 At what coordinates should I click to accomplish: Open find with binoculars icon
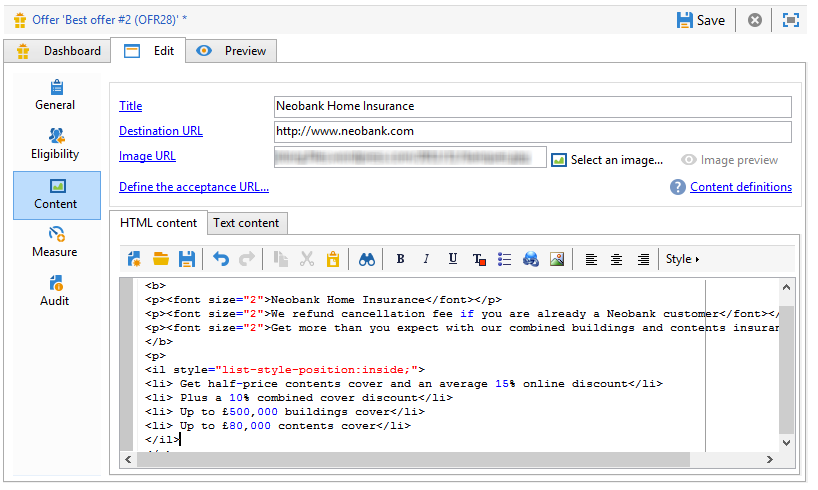(367, 259)
